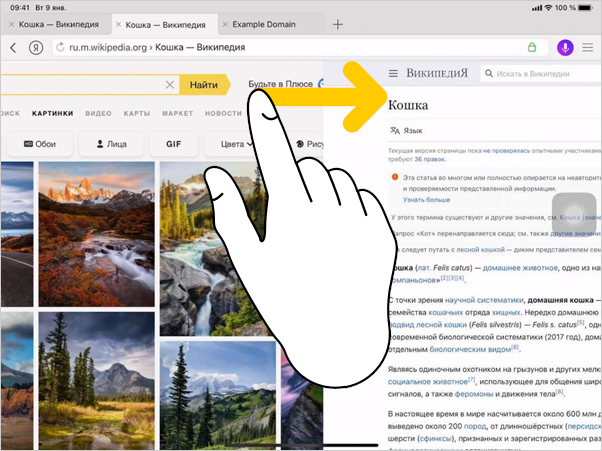Select the Видео search category
The image size is (602, 451).
pyautogui.click(x=99, y=113)
